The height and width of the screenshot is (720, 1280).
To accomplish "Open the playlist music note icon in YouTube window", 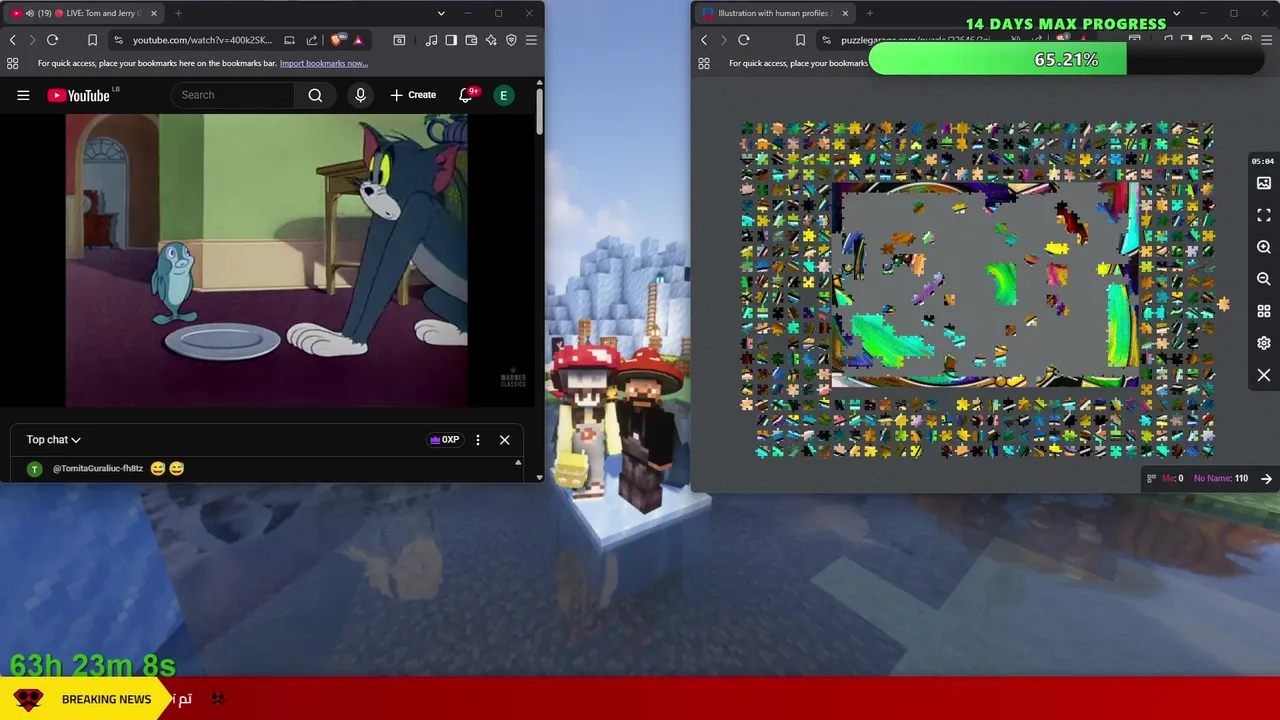I will 431,40.
